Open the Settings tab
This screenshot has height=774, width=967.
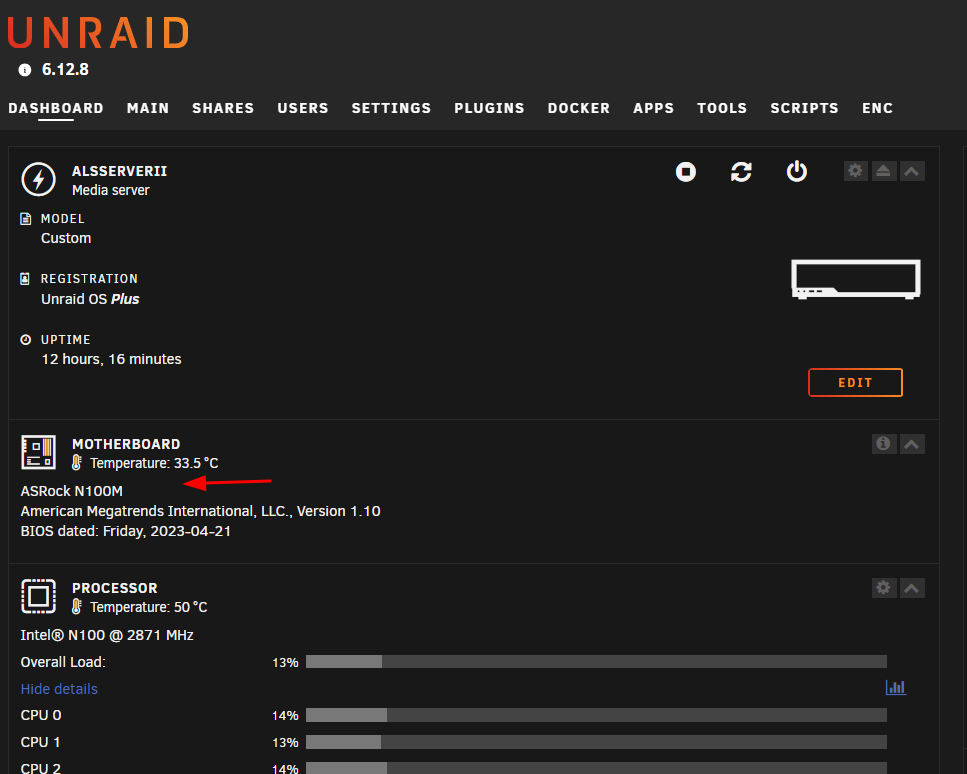coord(392,109)
